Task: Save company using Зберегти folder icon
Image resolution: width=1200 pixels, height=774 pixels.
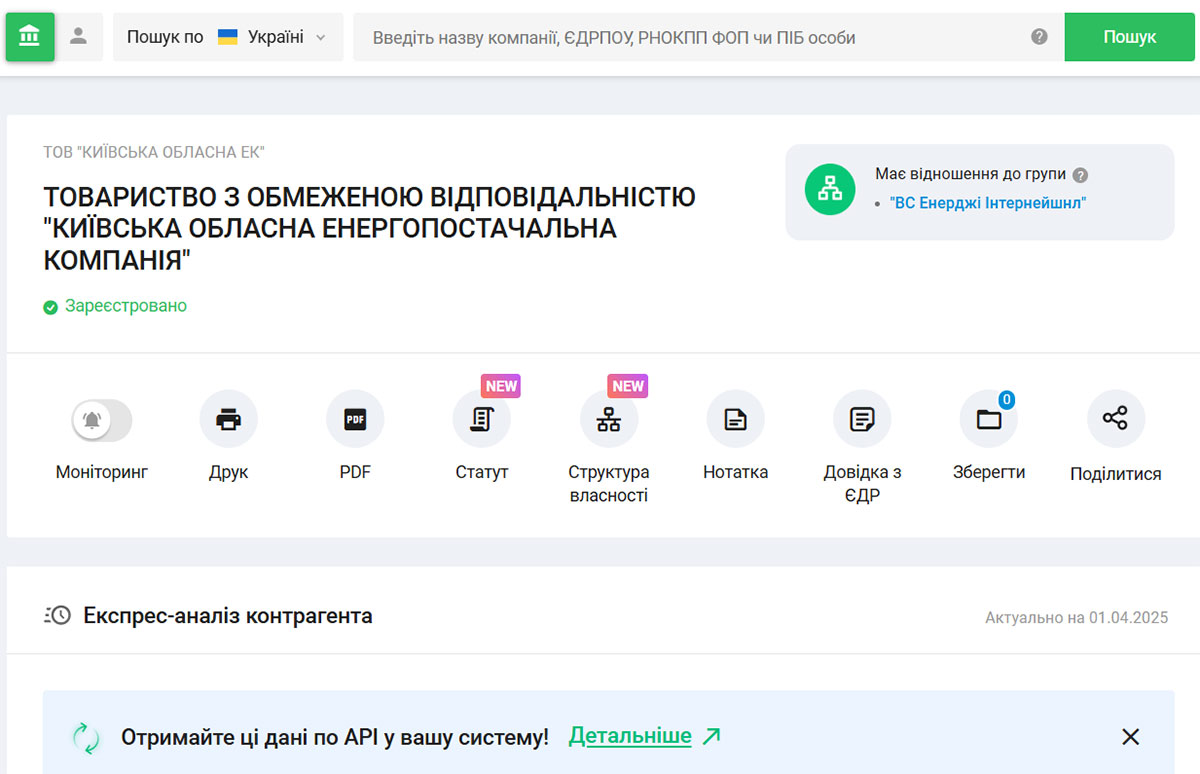Action: (988, 419)
